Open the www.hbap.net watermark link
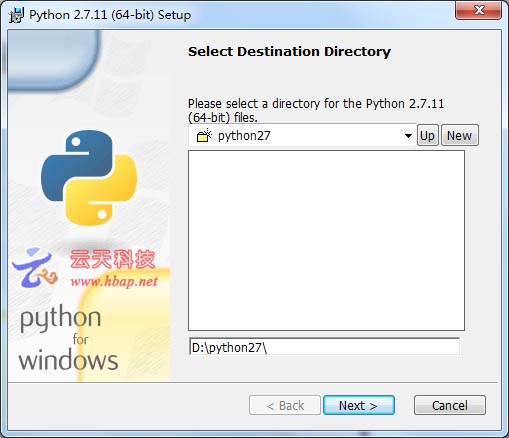 (x=114, y=282)
